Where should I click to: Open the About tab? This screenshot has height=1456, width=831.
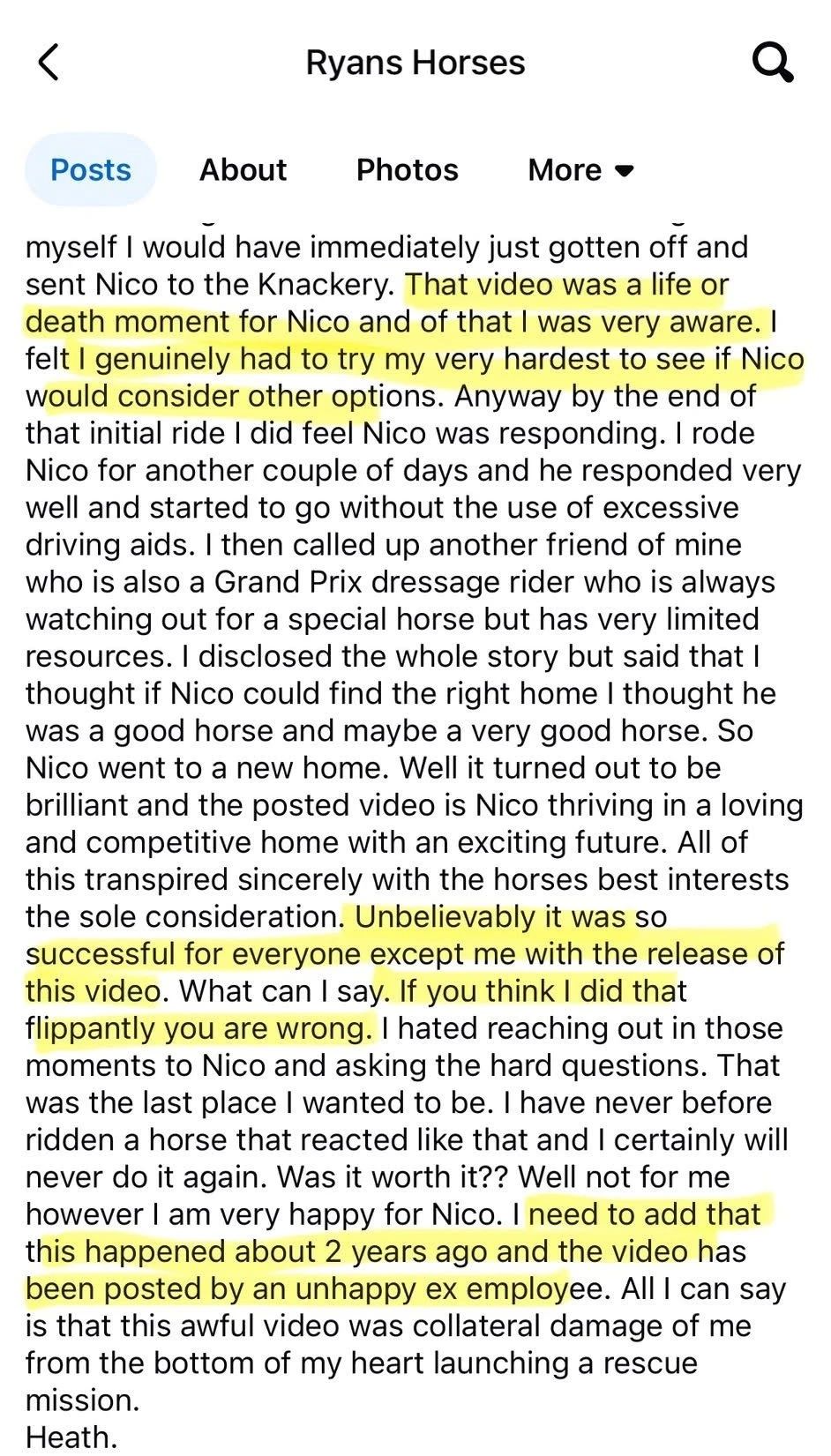click(243, 169)
